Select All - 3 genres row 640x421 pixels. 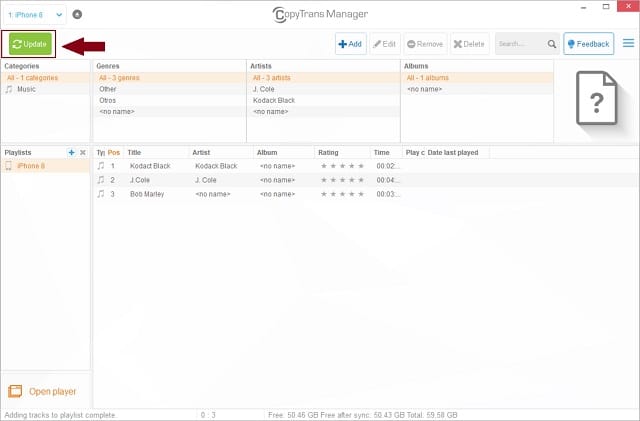click(x=169, y=78)
